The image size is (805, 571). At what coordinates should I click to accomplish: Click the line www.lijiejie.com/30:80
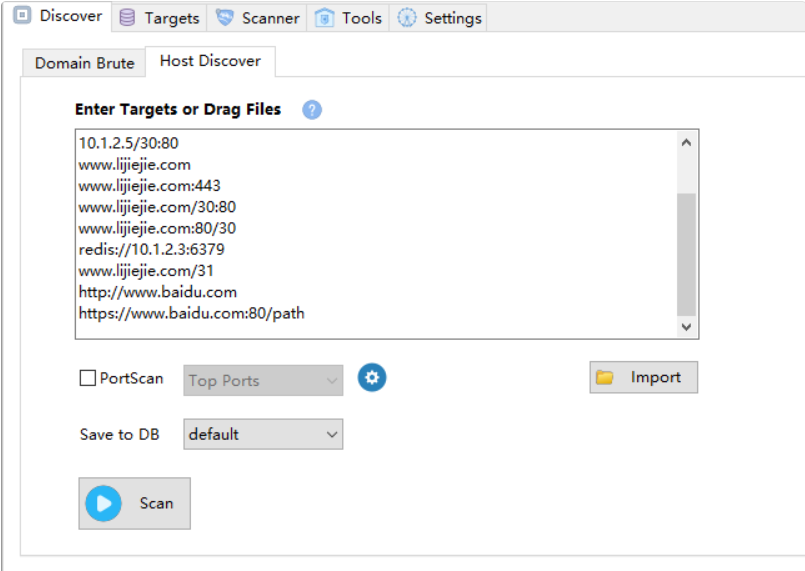157,207
